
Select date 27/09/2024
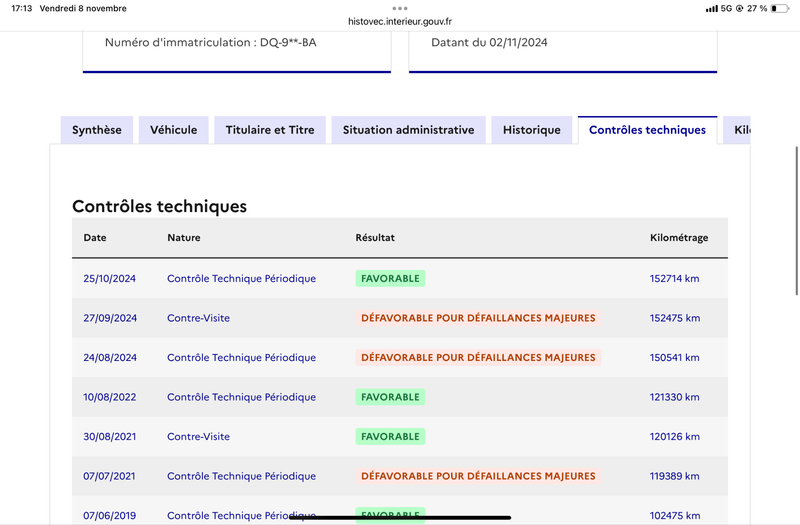click(110, 318)
